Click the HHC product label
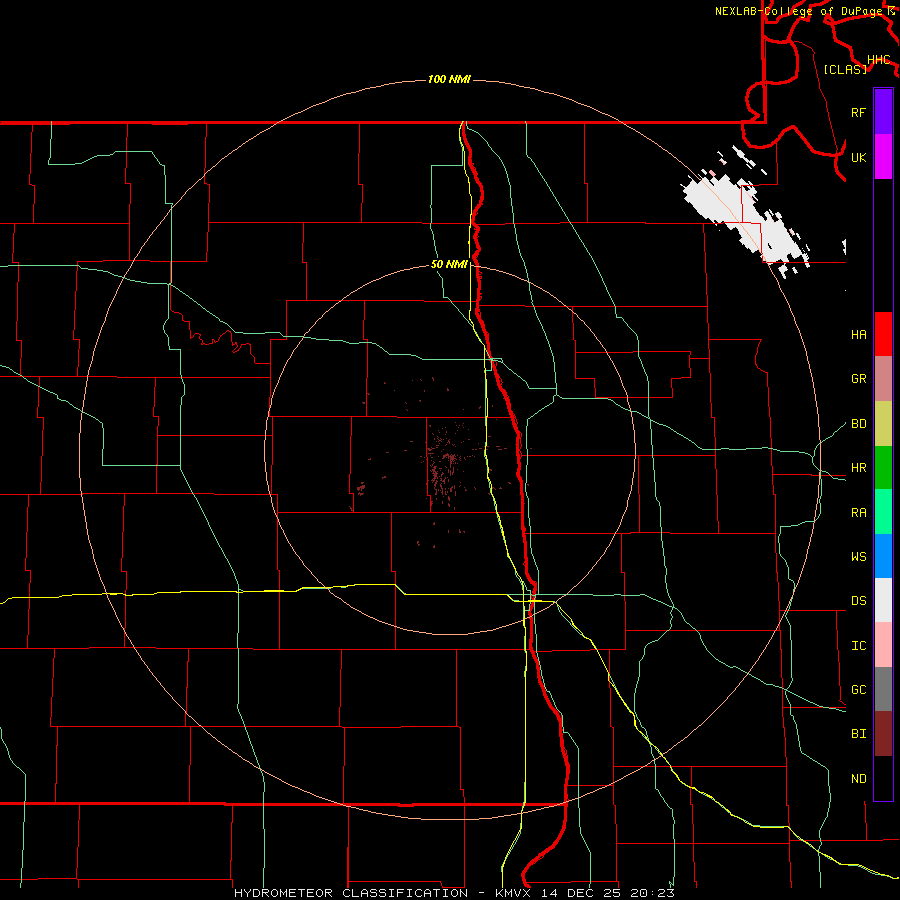Viewport: 900px width, 900px height. pyautogui.click(x=878, y=60)
